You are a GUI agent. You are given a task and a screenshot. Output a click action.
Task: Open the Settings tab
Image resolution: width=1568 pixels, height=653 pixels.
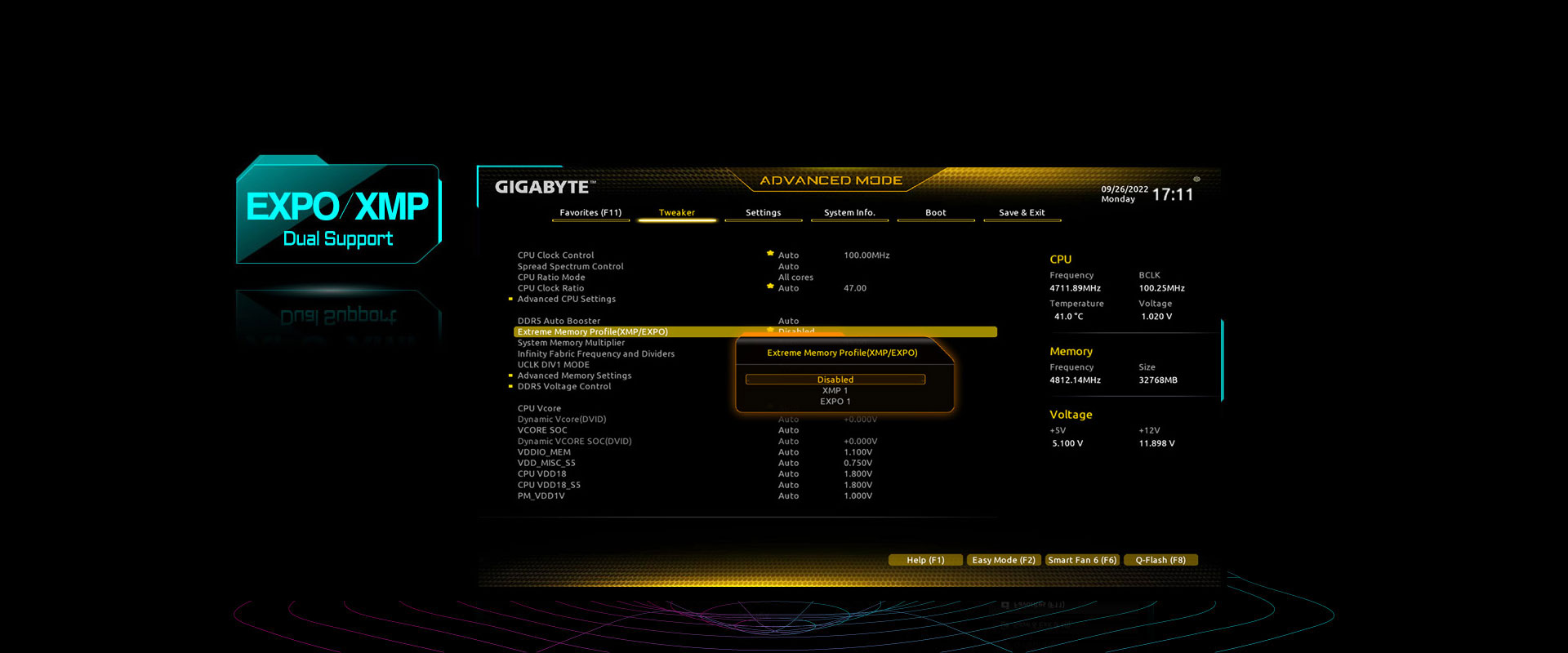click(763, 213)
